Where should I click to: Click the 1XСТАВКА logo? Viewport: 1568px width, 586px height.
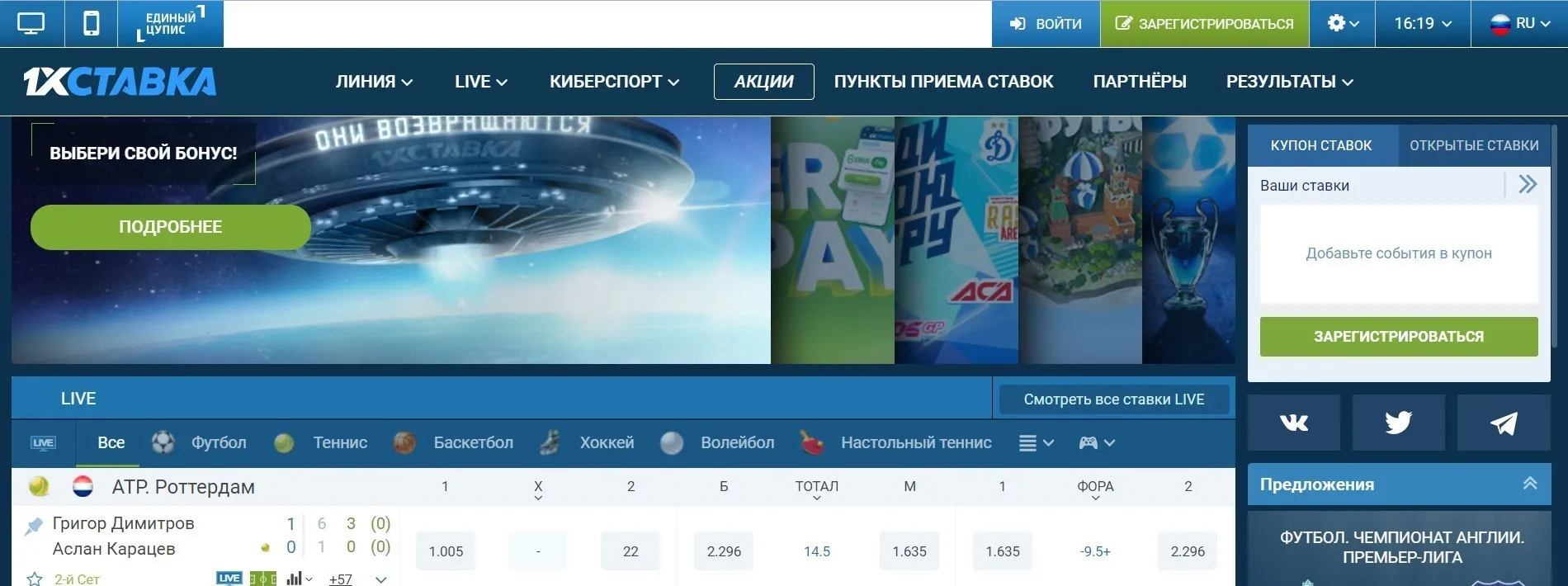tap(120, 82)
